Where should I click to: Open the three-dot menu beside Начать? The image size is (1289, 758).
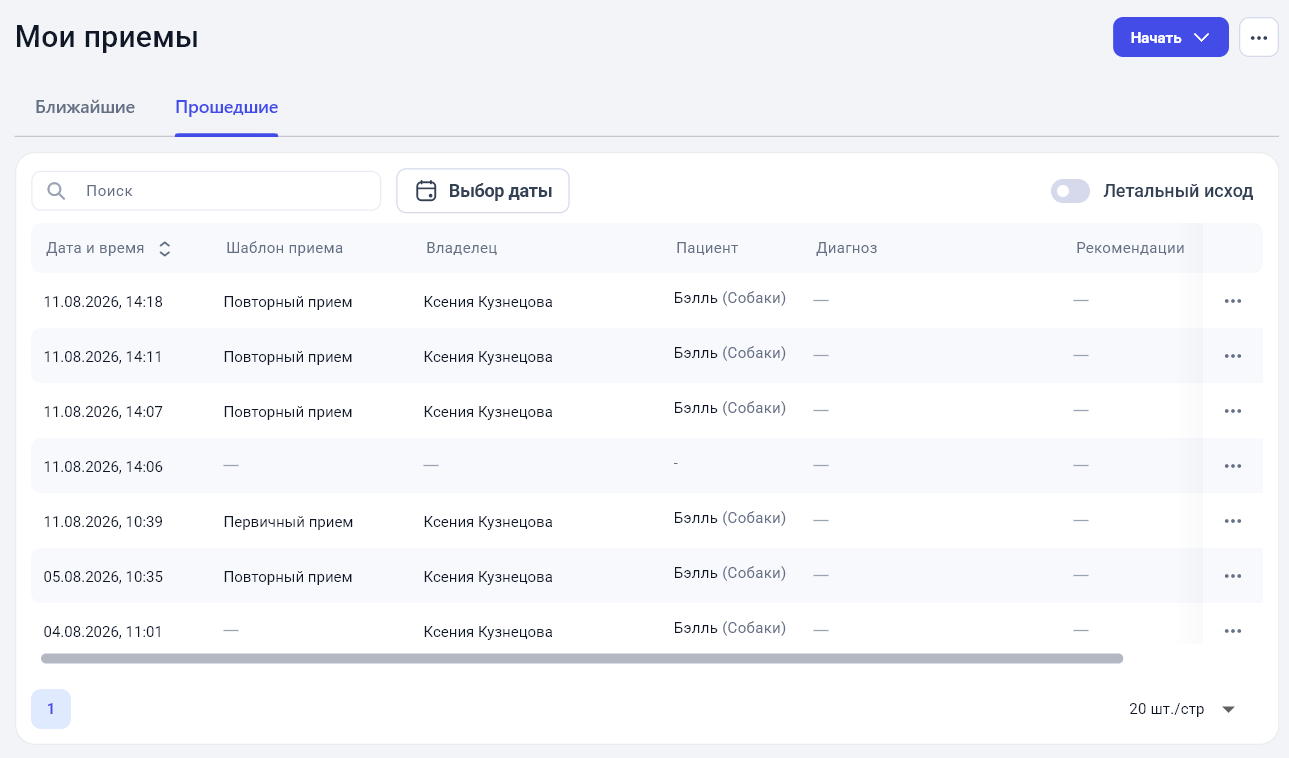(x=1258, y=37)
